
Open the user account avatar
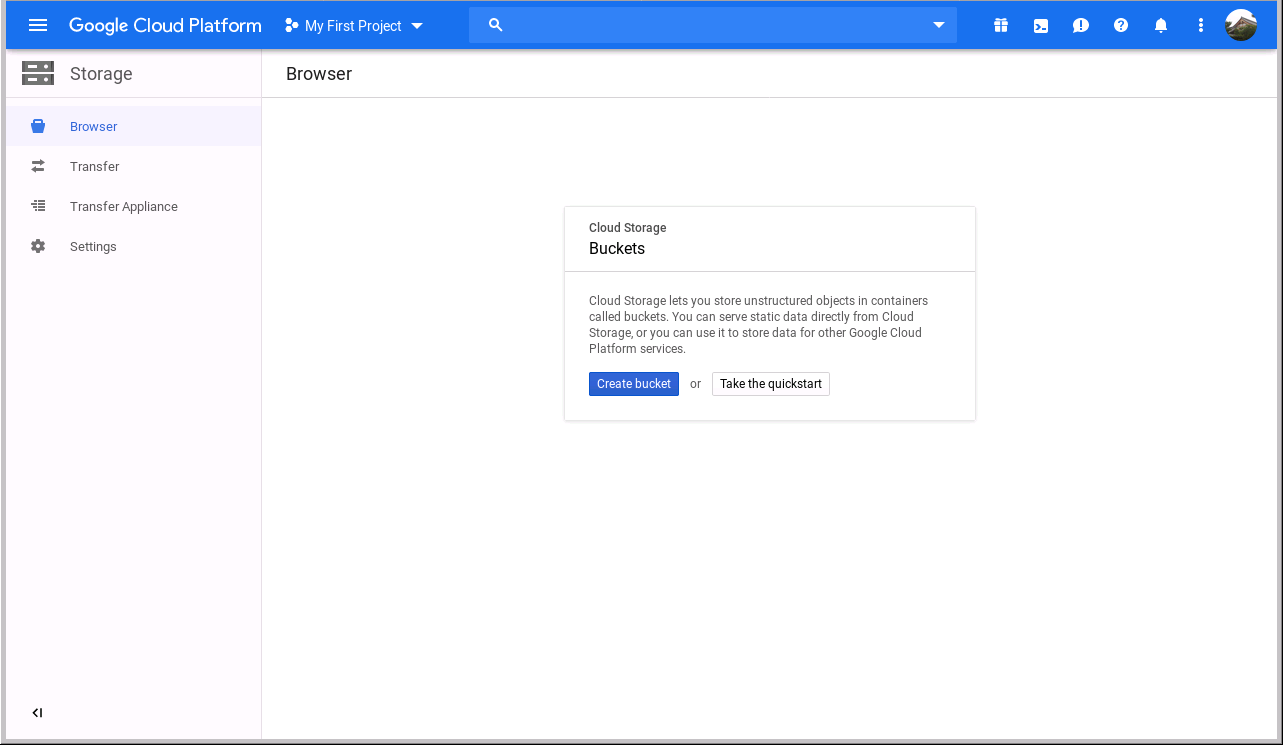coord(1241,25)
